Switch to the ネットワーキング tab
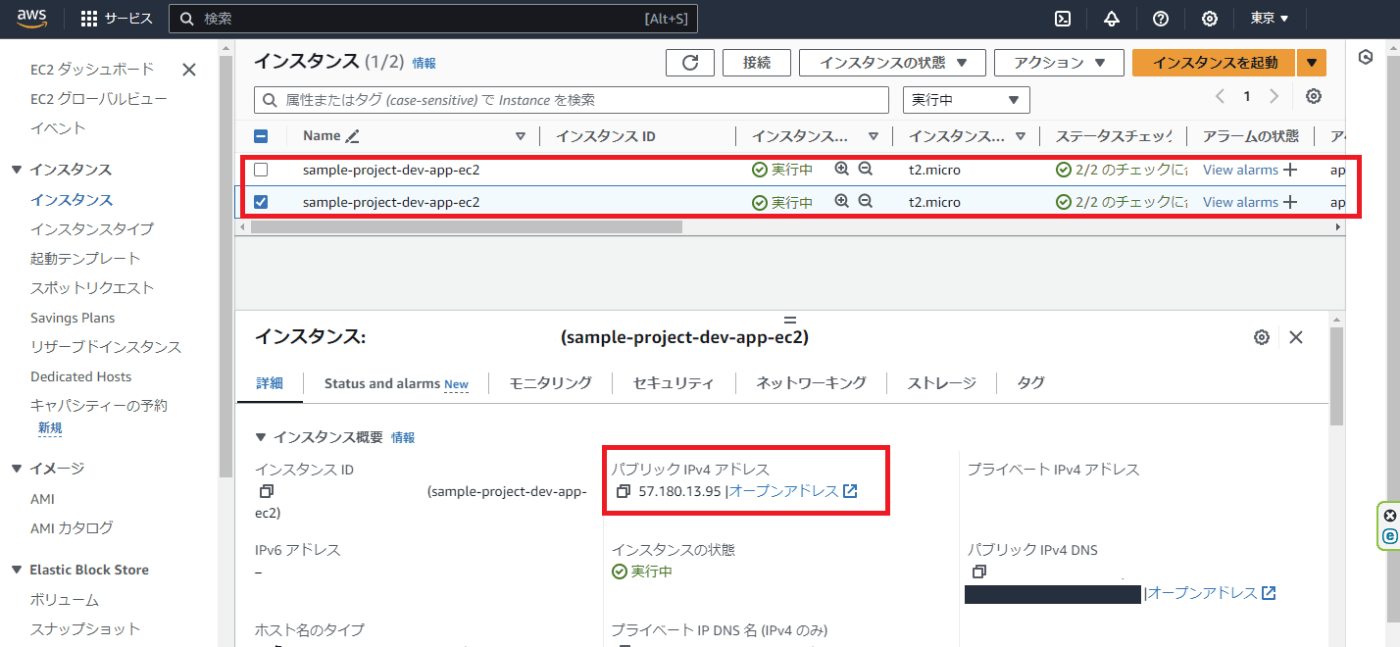The height and width of the screenshot is (647, 1400). pos(811,383)
